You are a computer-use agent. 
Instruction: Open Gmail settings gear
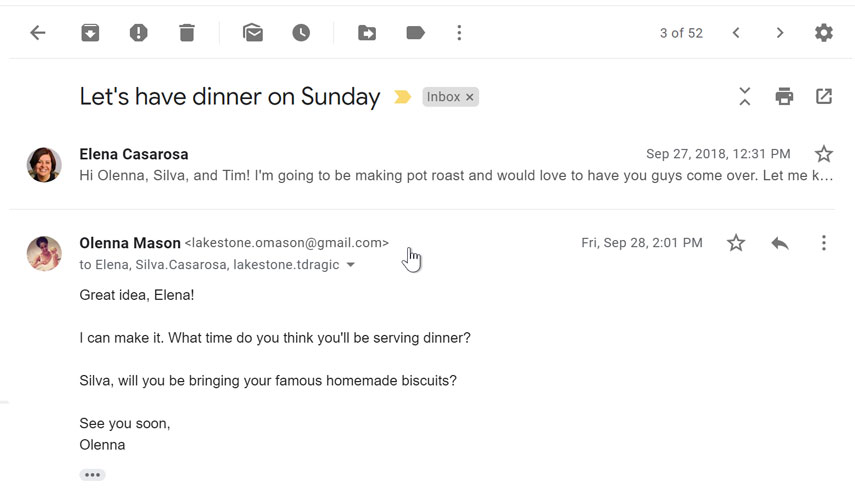(x=824, y=33)
